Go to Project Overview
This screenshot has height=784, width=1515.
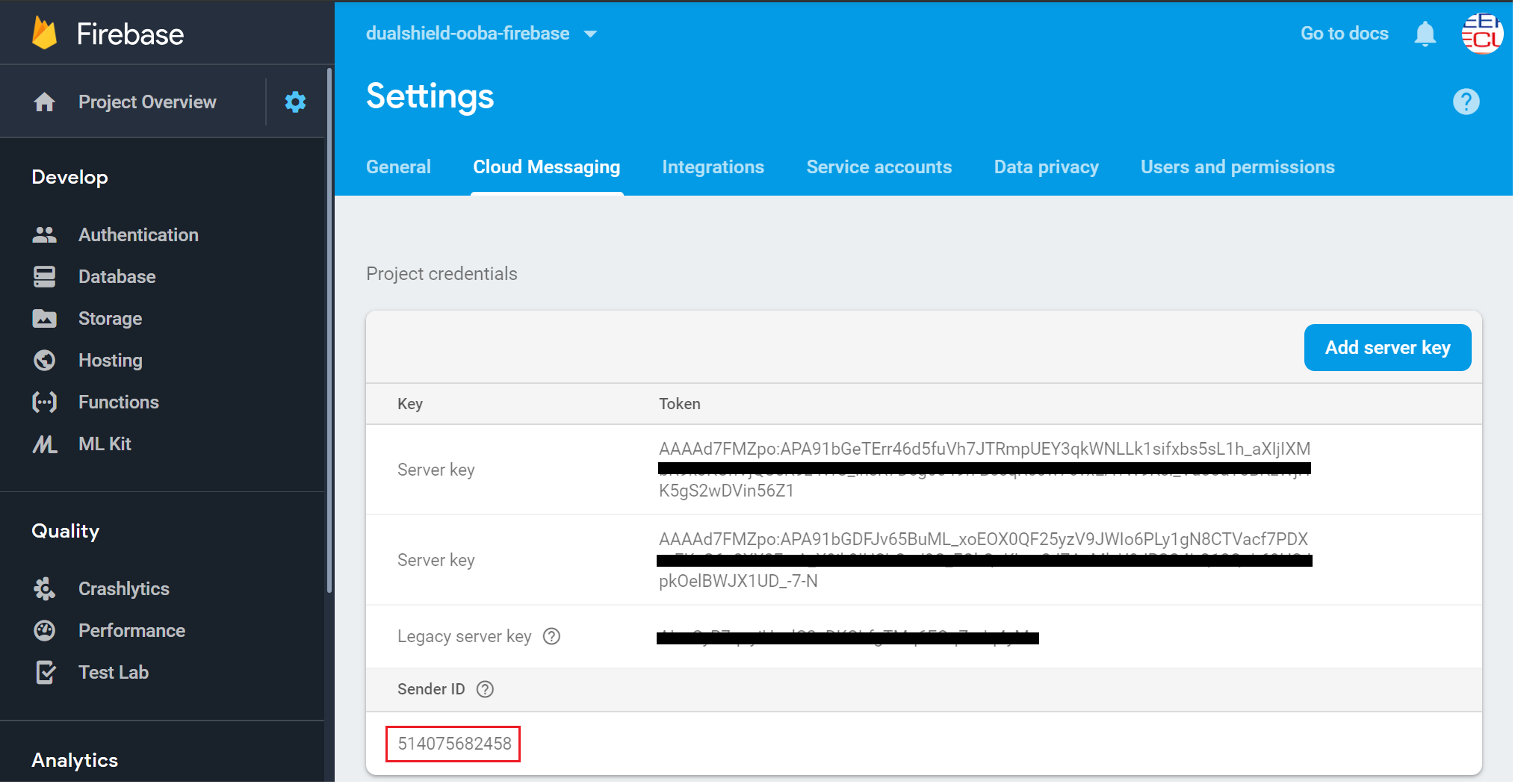tap(147, 102)
